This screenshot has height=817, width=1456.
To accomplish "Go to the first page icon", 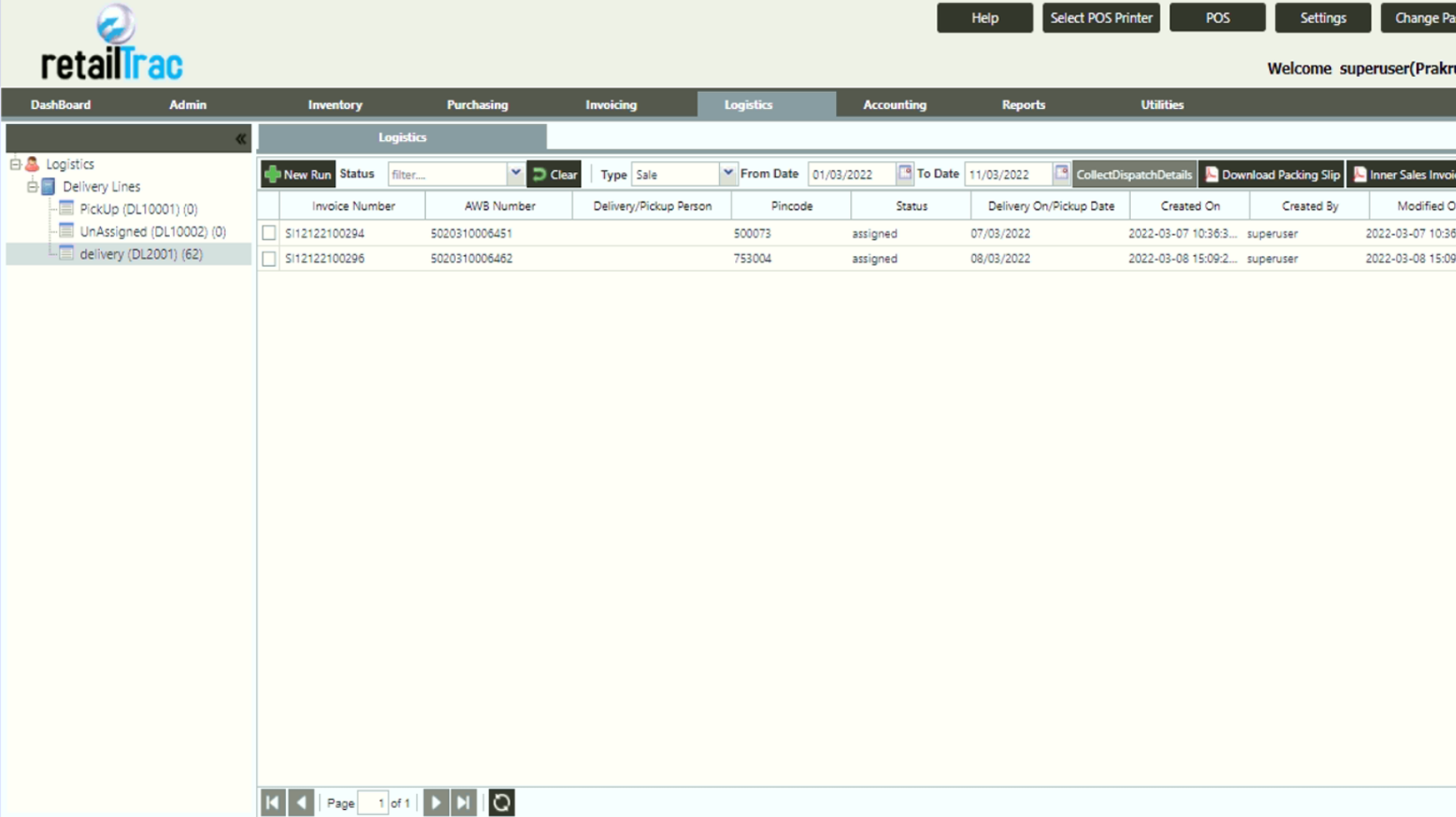I will point(273,803).
